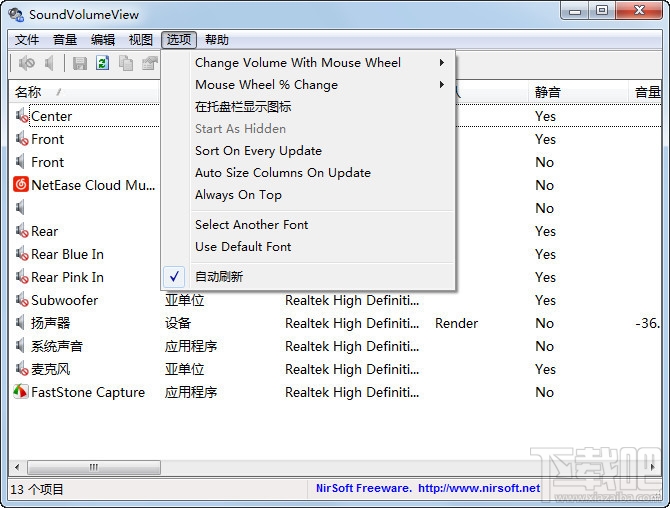Click the Render cell in 扬声器 row
Viewport: 670px width, 508px height.
(456, 323)
